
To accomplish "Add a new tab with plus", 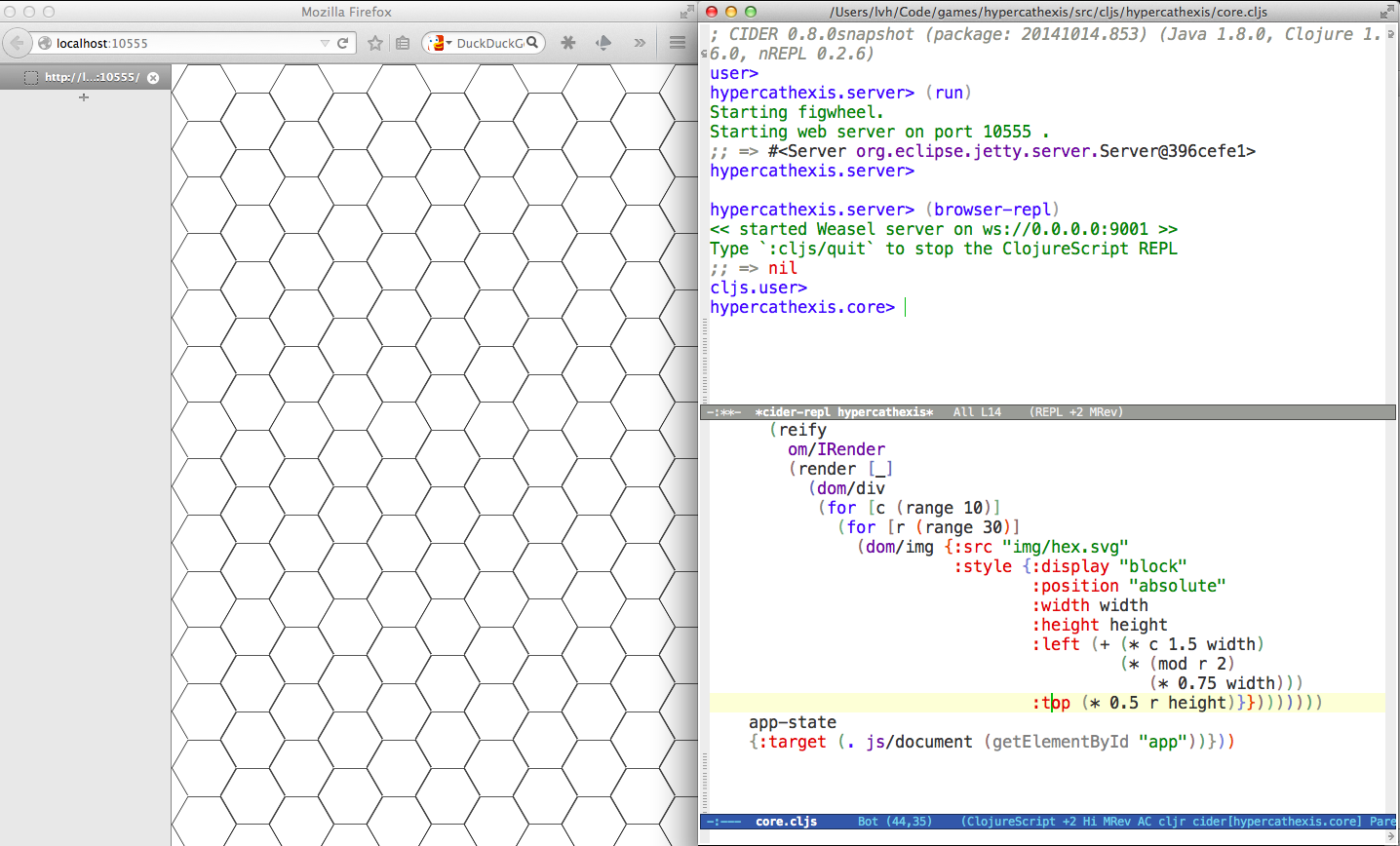I will 84,97.
